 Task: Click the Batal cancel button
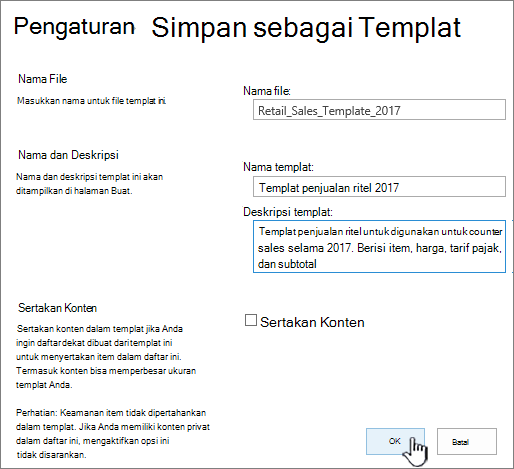[x=467, y=441]
